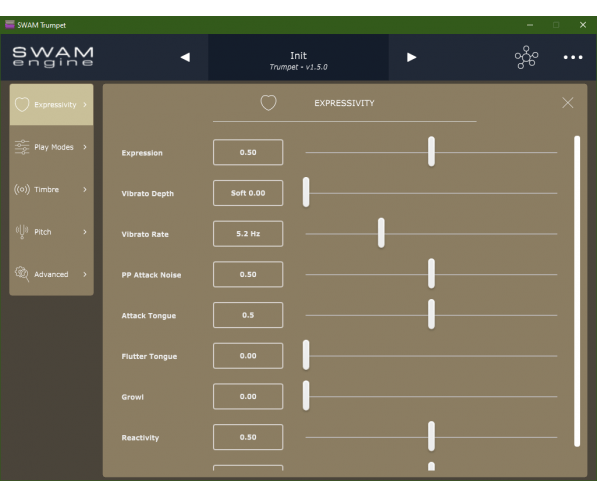This screenshot has width=597, height=497.
Task: Close the SWAM Trumpet window
Action: [583, 25]
